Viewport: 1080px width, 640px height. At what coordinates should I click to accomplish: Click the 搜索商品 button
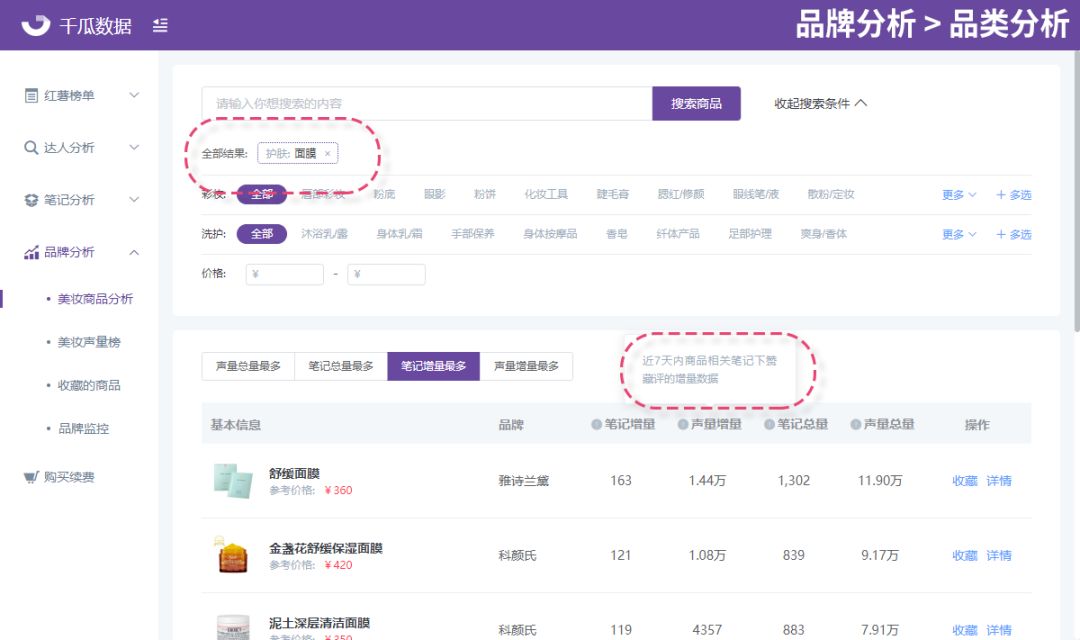pos(696,103)
